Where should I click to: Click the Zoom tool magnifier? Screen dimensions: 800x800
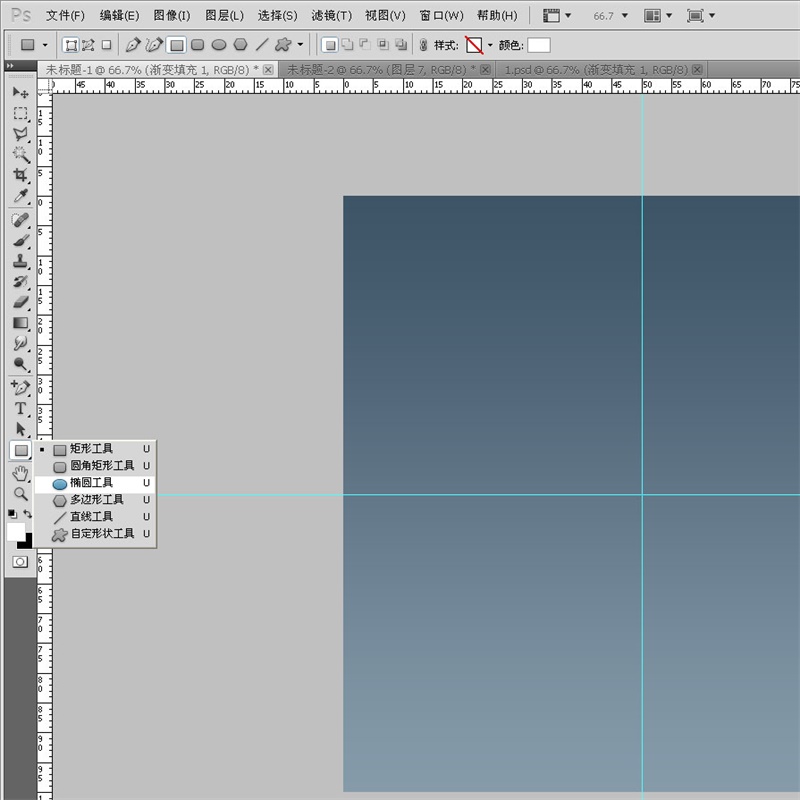tap(20, 493)
